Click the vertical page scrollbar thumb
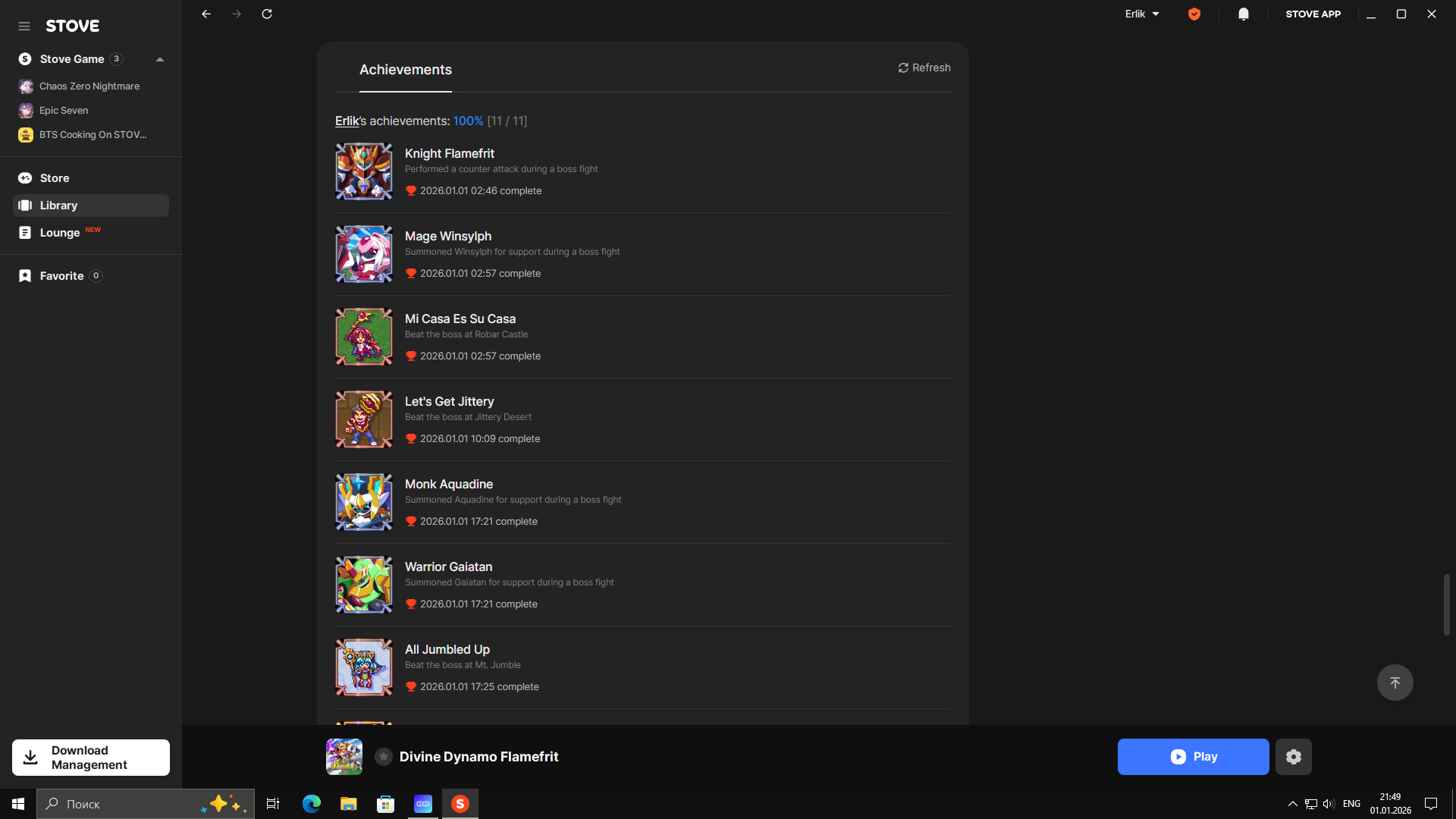Viewport: 1456px width, 819px height. click(x=1446, y=604)
